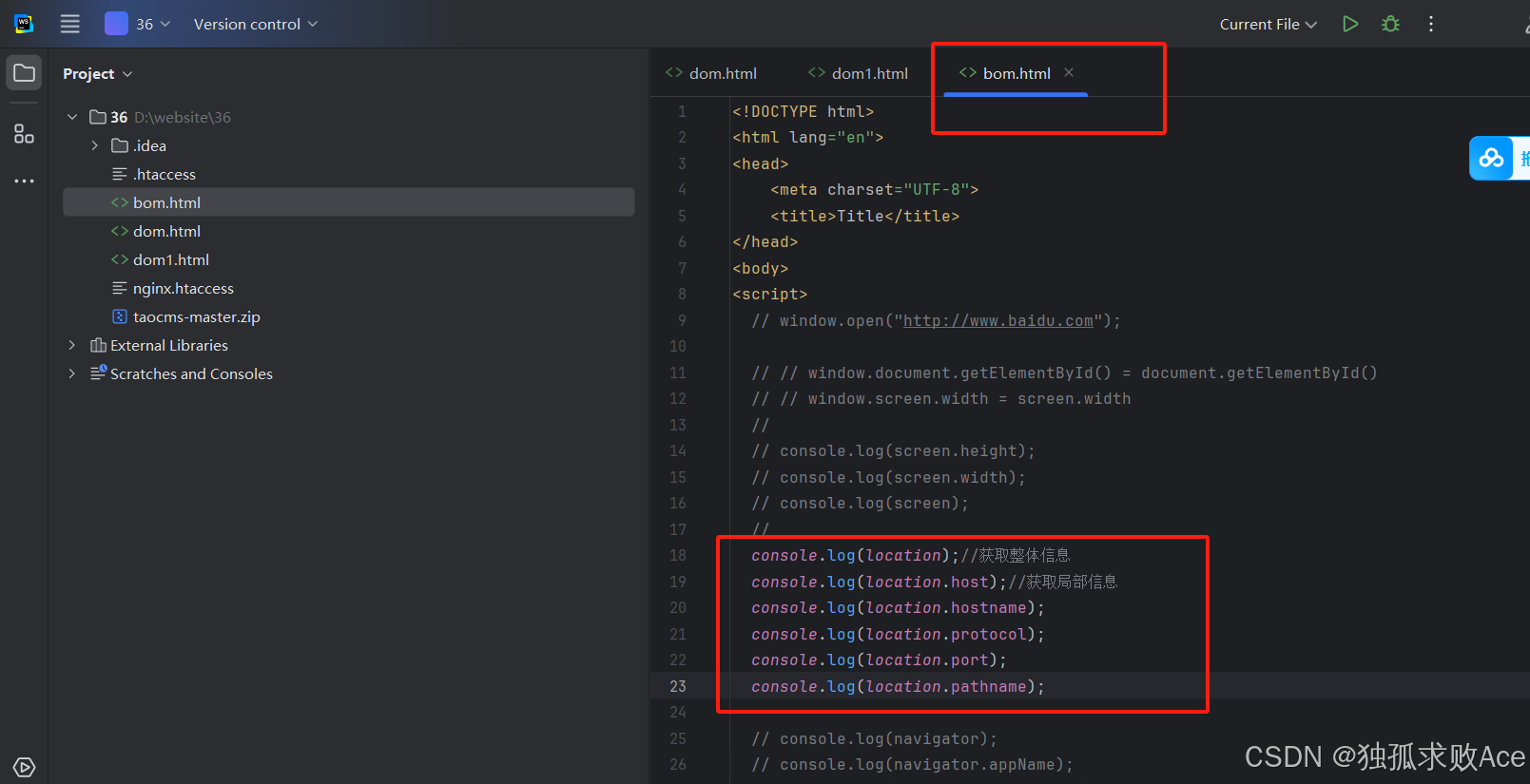Show more tool windows ellipsis
Image resolution: width=1530 pixels, height=784 pixels.
coord(24,181)
